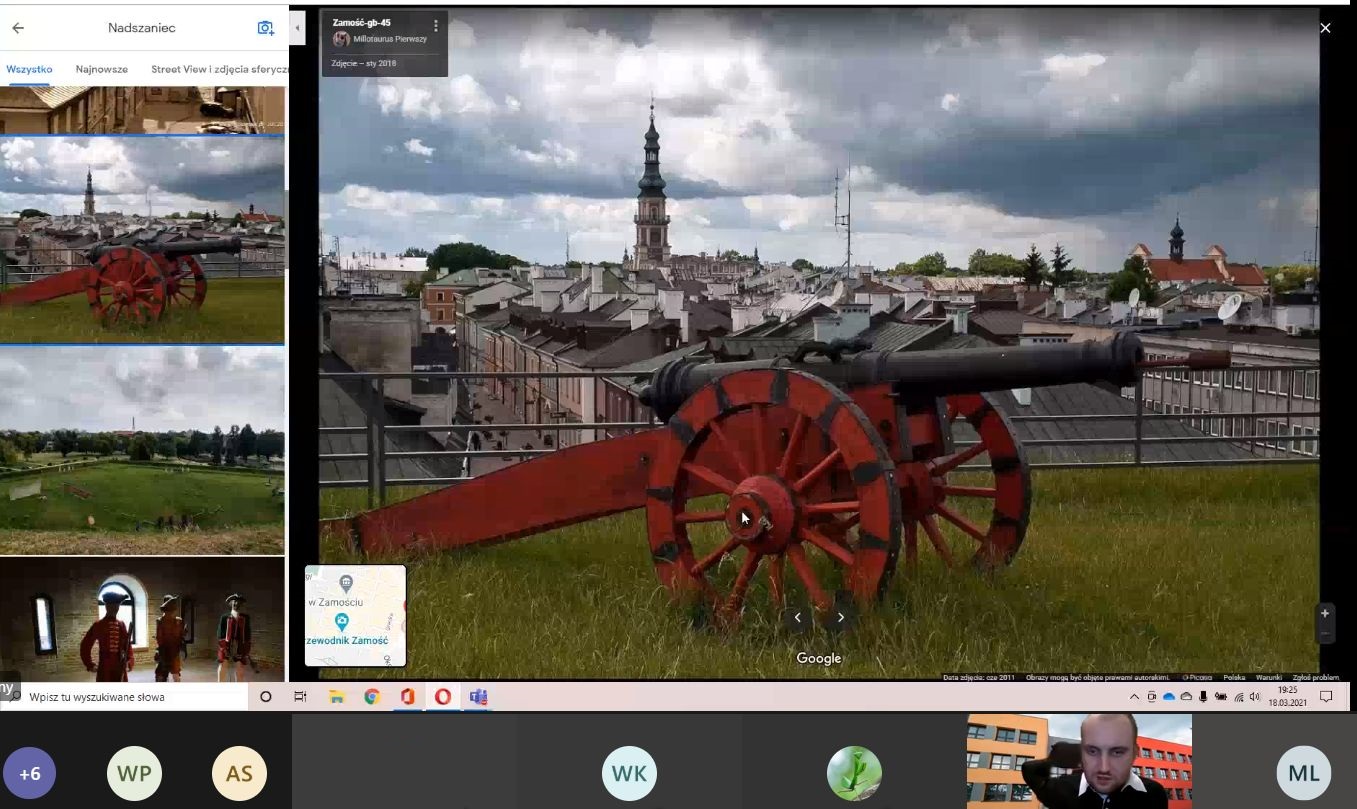The height and width of the screenshot is (809, 1357).
Task: Close the photo viewer with X
Action: pos(1325,28)
